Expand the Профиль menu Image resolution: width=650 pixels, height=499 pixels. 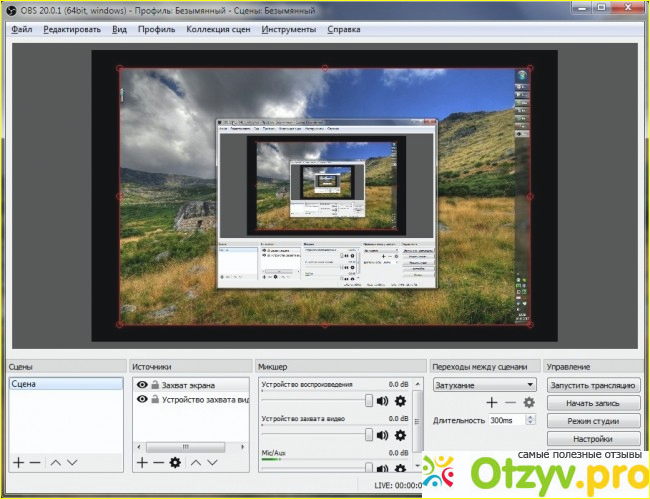pyautogui.click(x=157, y=29)
